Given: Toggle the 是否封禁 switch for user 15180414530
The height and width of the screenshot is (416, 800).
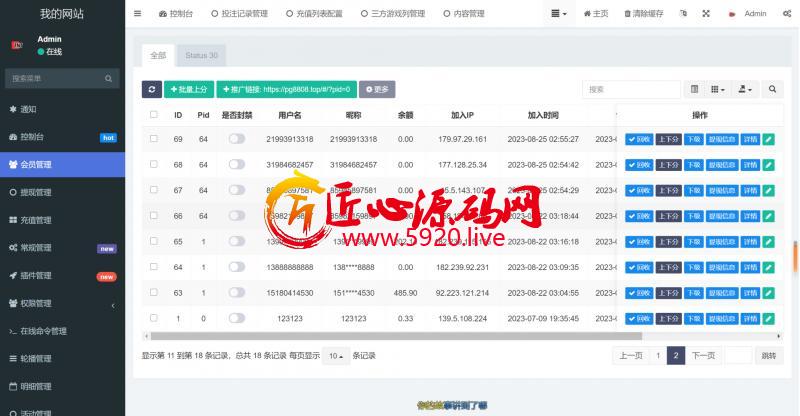Looking at the screenshot, I should pyautogui.click(x=237, y=292).
